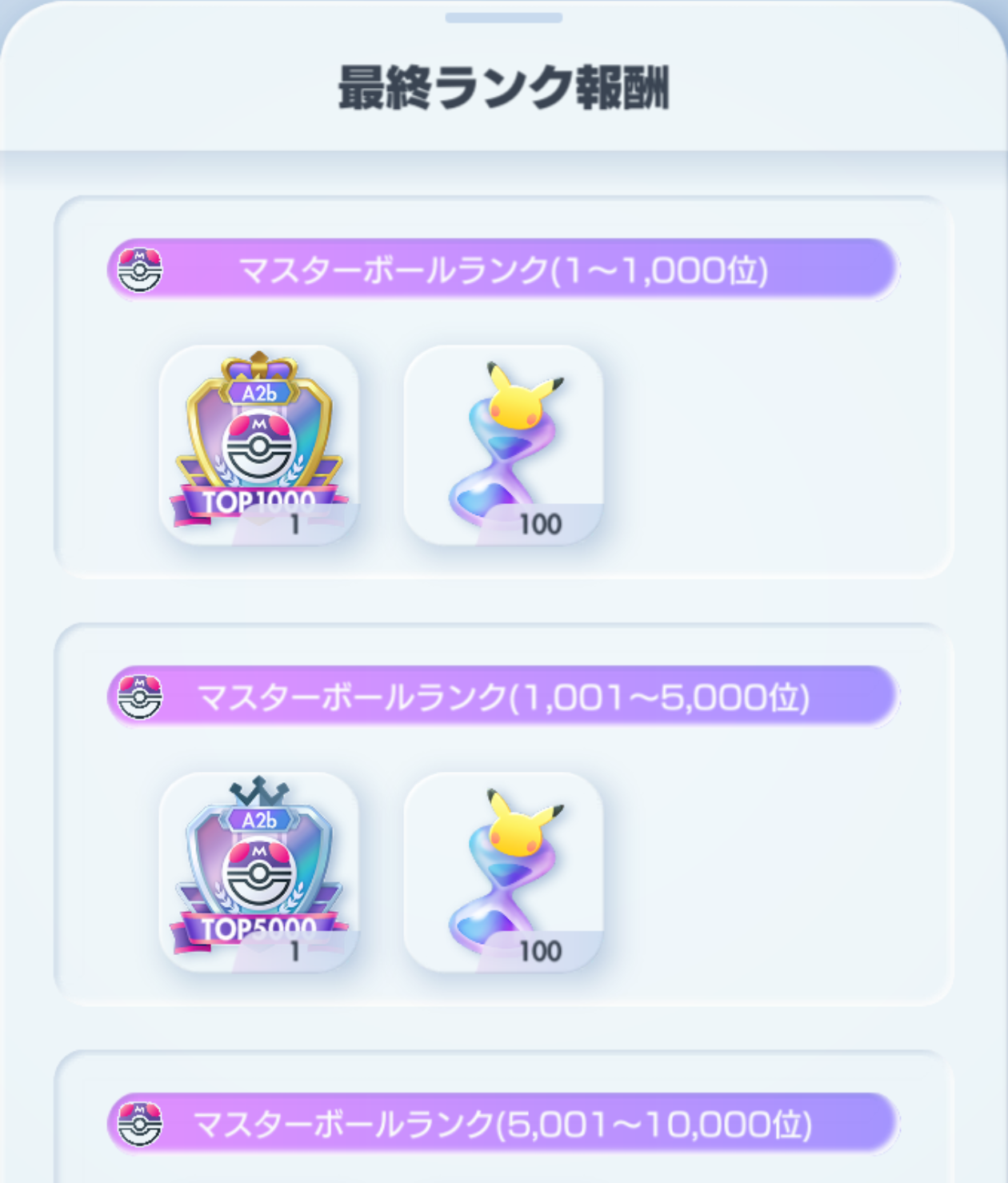Click the A2b label on the TOP5000 emblem

click(x=259, y=820)
